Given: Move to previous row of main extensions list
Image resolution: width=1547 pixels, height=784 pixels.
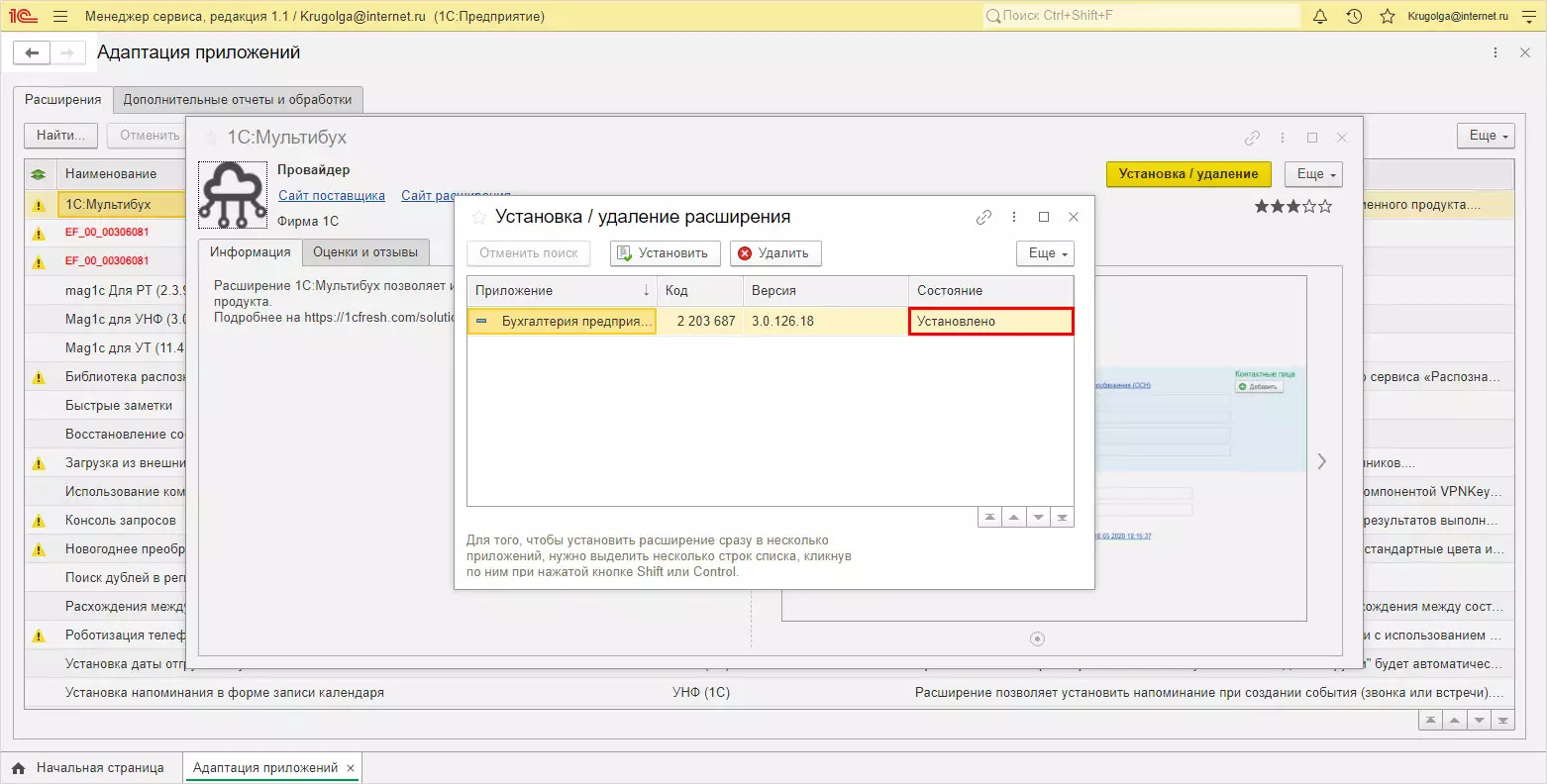Looking at the screenshot, I should pos(1454,721).
